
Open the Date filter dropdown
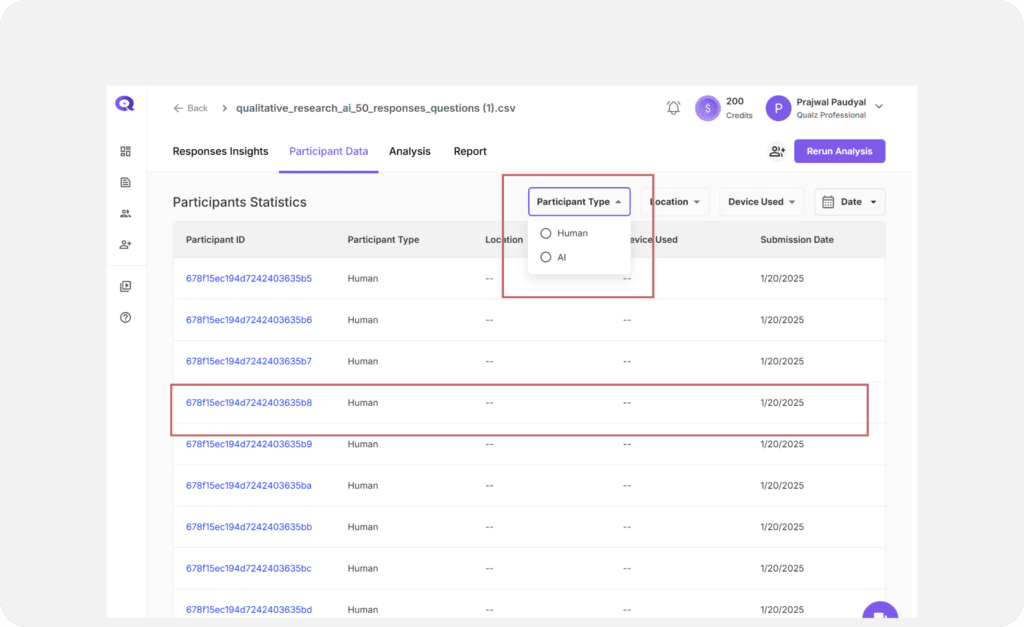click(x=849, y=202)
